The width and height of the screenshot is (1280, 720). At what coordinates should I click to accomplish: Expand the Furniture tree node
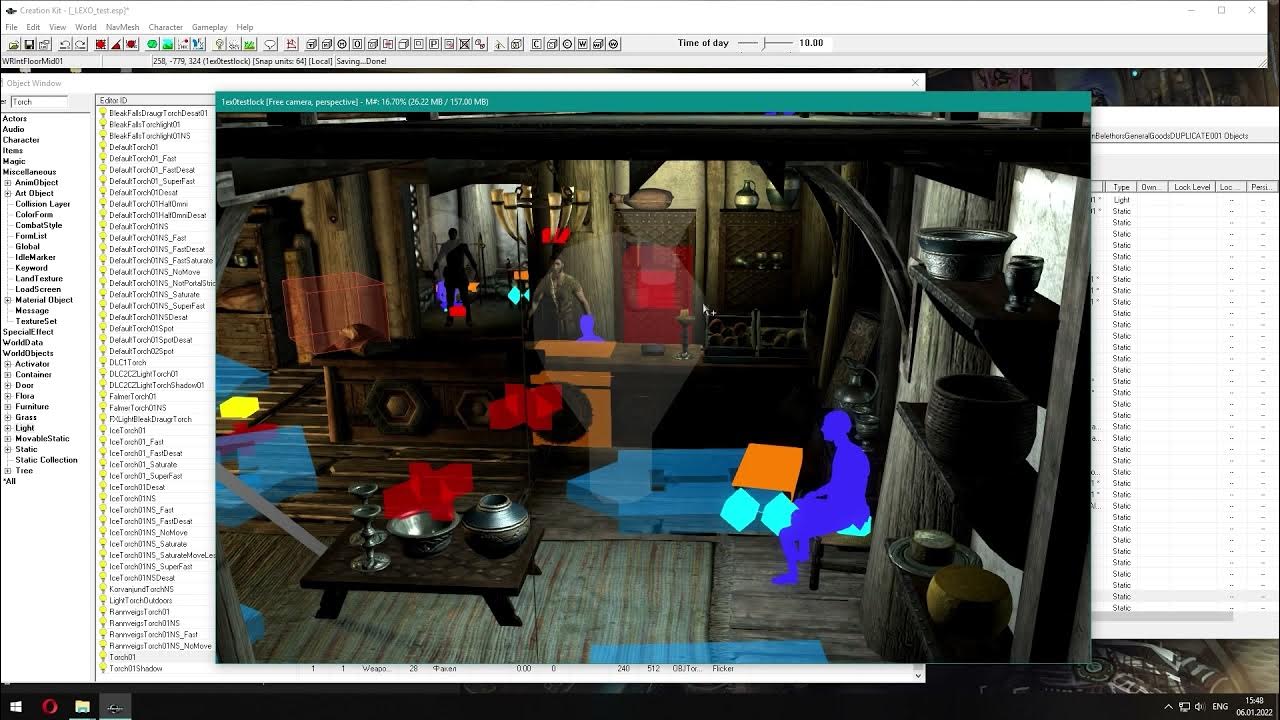[8, 407]
